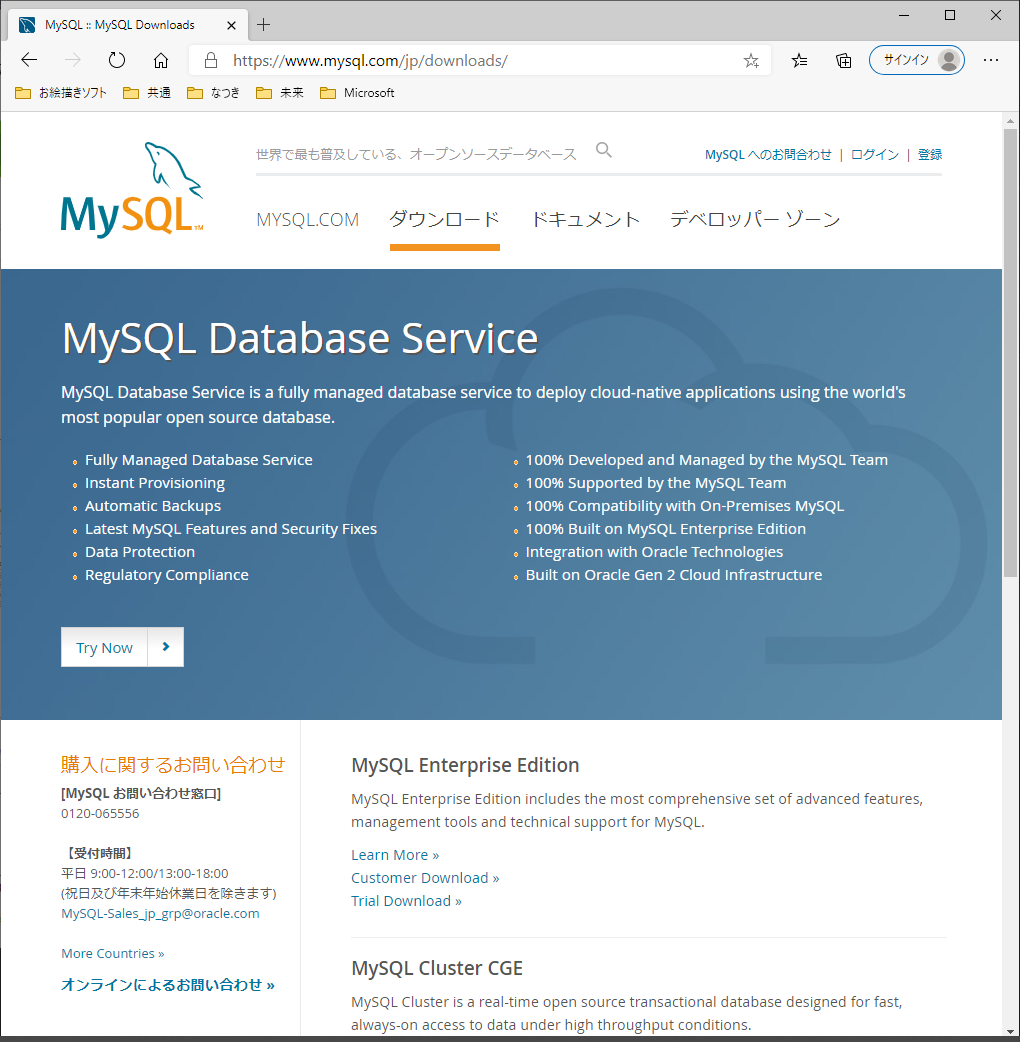1020x1042 pixels.
Task: Select the ドキュメント navigation item
Action: coord(585,218)
